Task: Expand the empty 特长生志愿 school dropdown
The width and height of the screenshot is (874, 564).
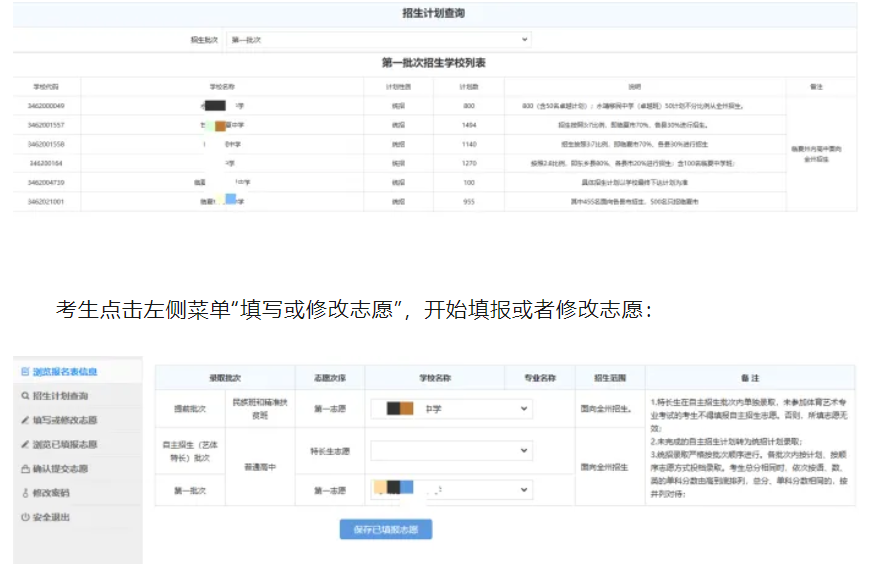Action: 451,450
